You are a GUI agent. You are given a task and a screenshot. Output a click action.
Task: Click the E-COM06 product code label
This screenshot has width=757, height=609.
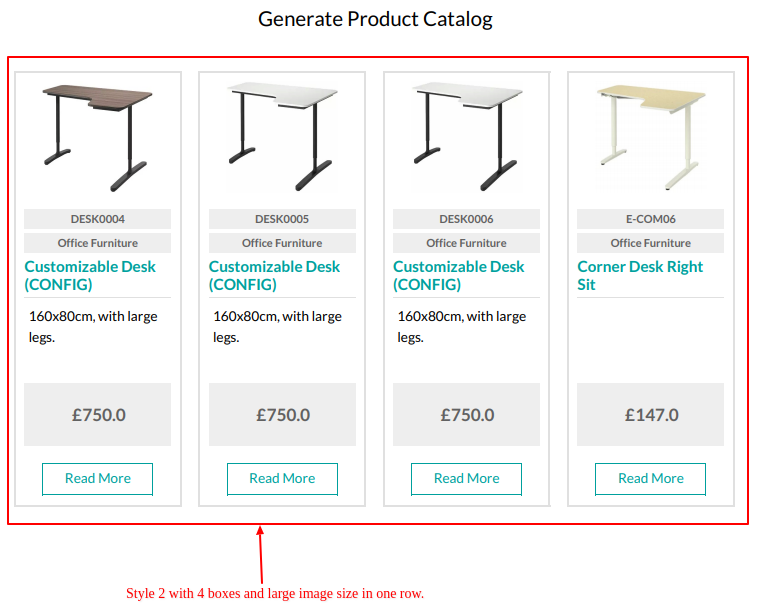tap(650, 219)
